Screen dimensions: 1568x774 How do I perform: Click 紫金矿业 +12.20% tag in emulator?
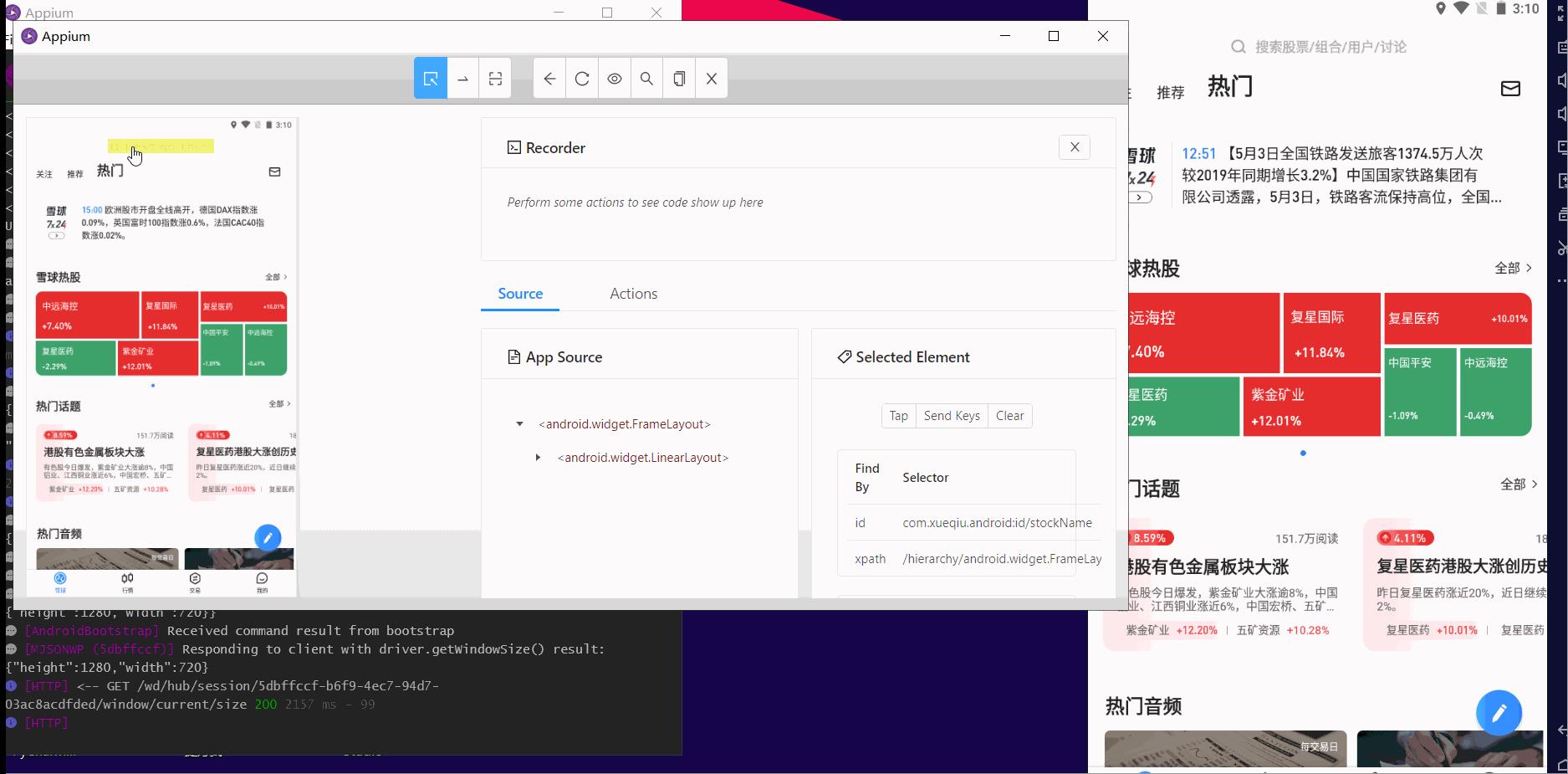pyautogui.click(x=1171, y=630)
